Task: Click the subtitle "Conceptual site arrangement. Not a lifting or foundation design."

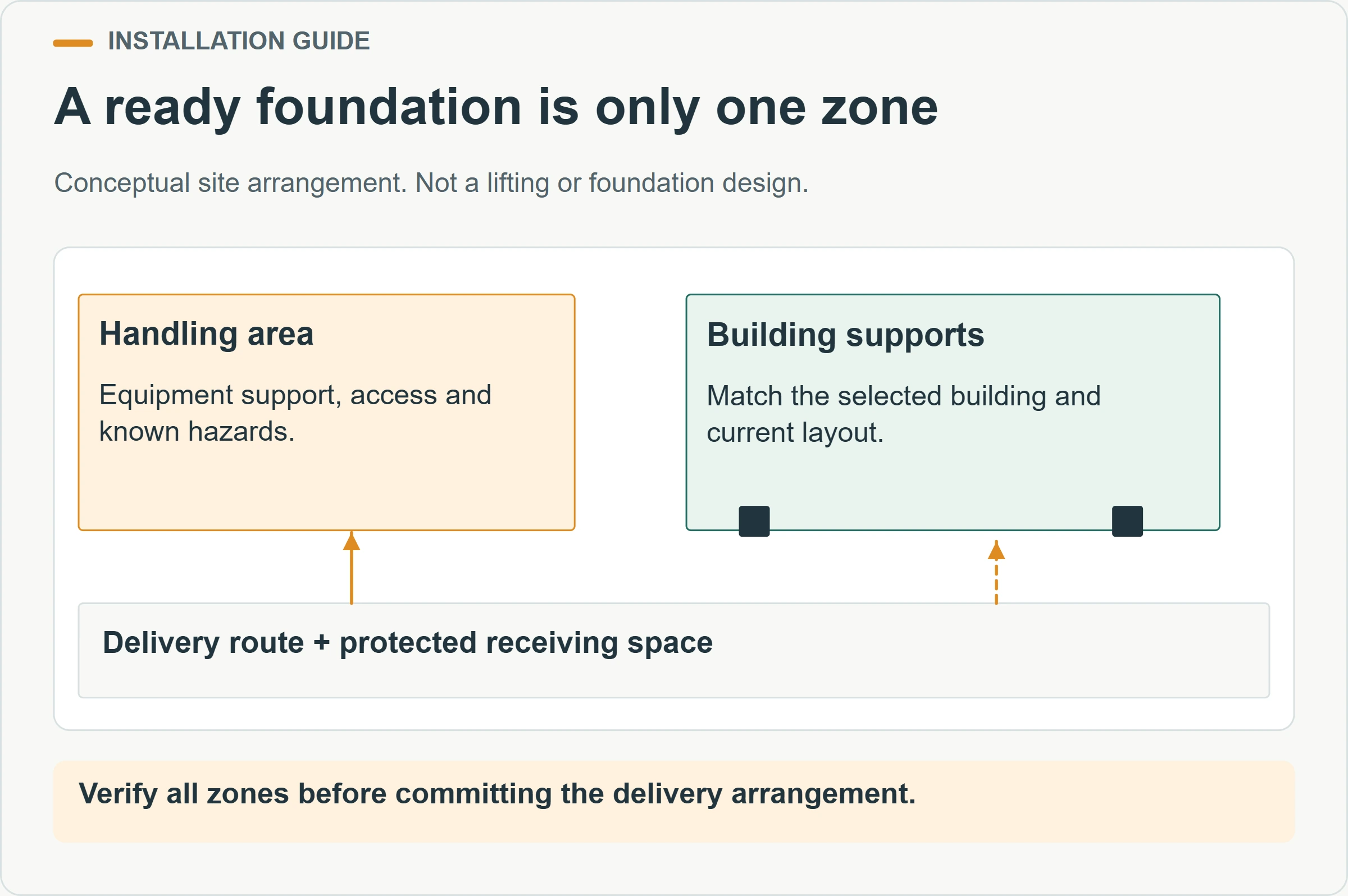Action: 431,183
